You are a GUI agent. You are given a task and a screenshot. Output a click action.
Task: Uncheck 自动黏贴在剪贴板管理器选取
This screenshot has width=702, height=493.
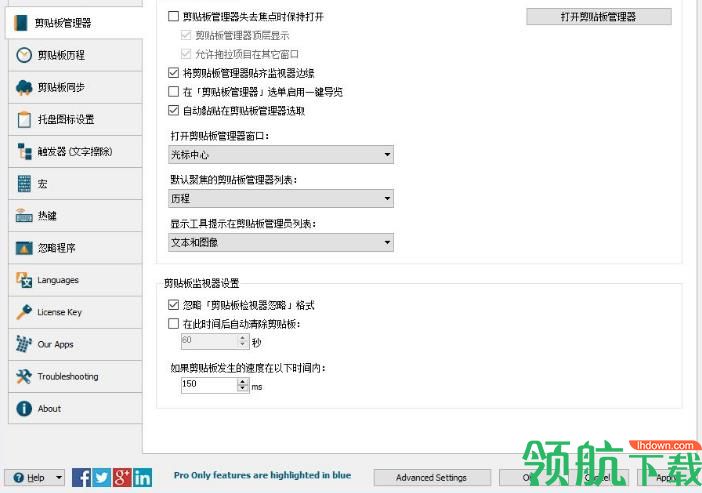[x=173, y=111]
